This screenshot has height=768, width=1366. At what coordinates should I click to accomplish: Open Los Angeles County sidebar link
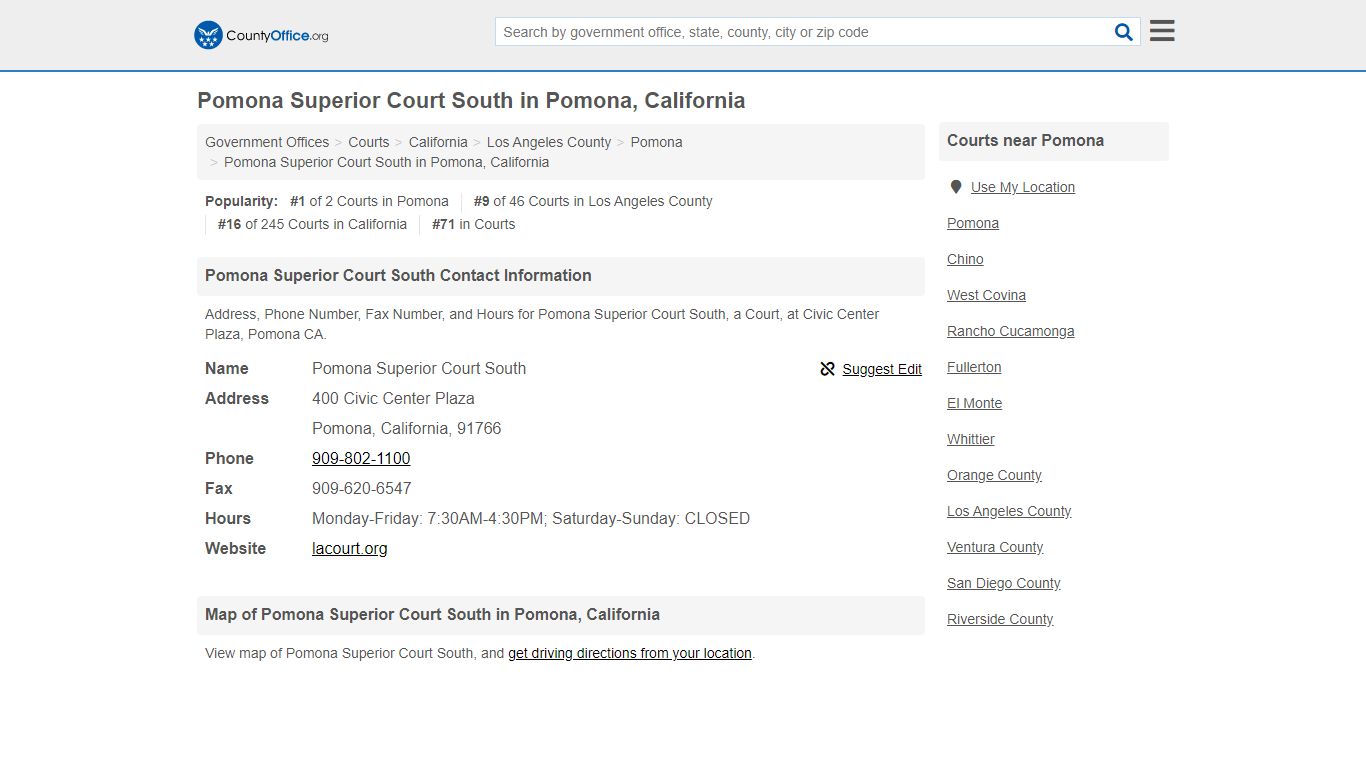(1009, 511)
